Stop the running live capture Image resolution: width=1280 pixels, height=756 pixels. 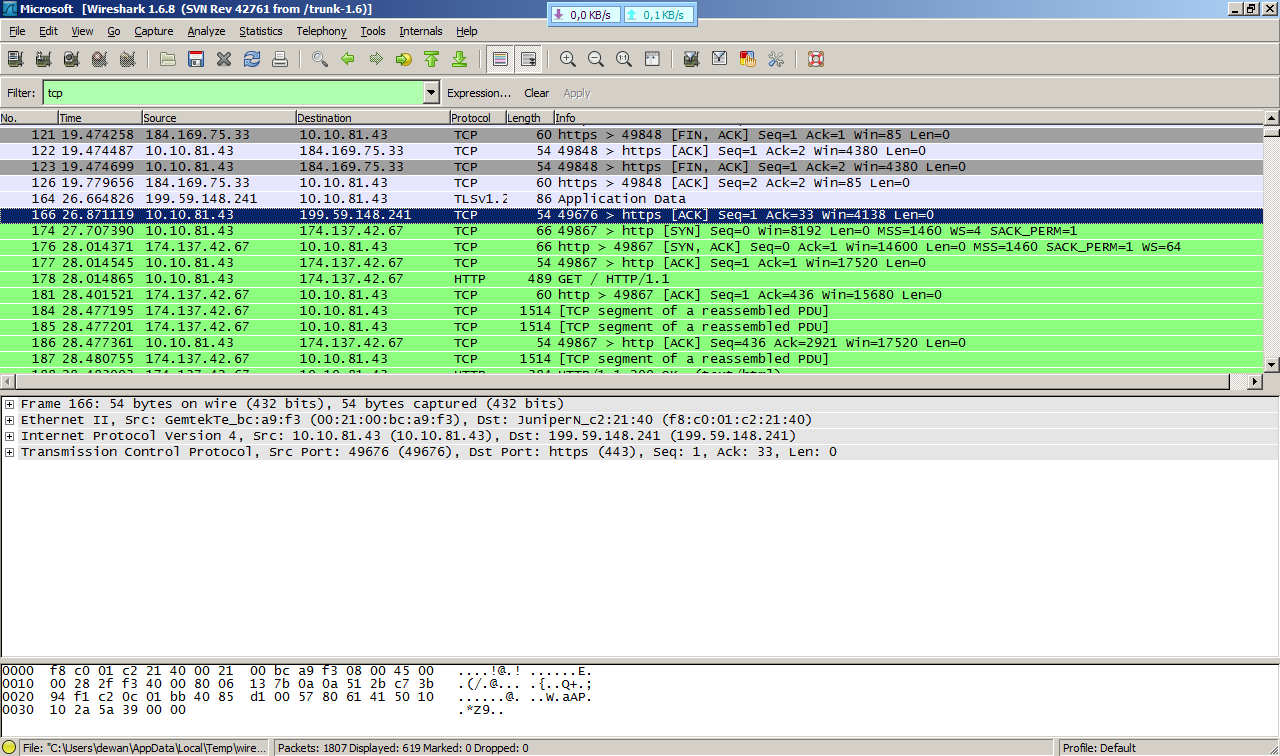[x=99, y=59]
